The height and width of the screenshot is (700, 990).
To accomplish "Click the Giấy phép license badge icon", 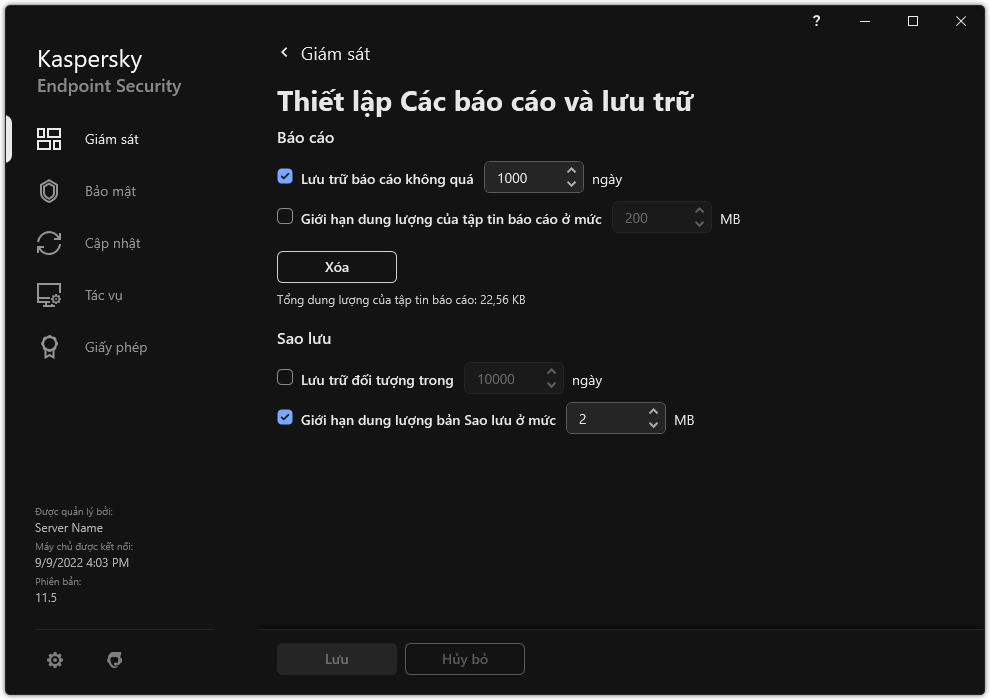I will [x=49, y=347].
